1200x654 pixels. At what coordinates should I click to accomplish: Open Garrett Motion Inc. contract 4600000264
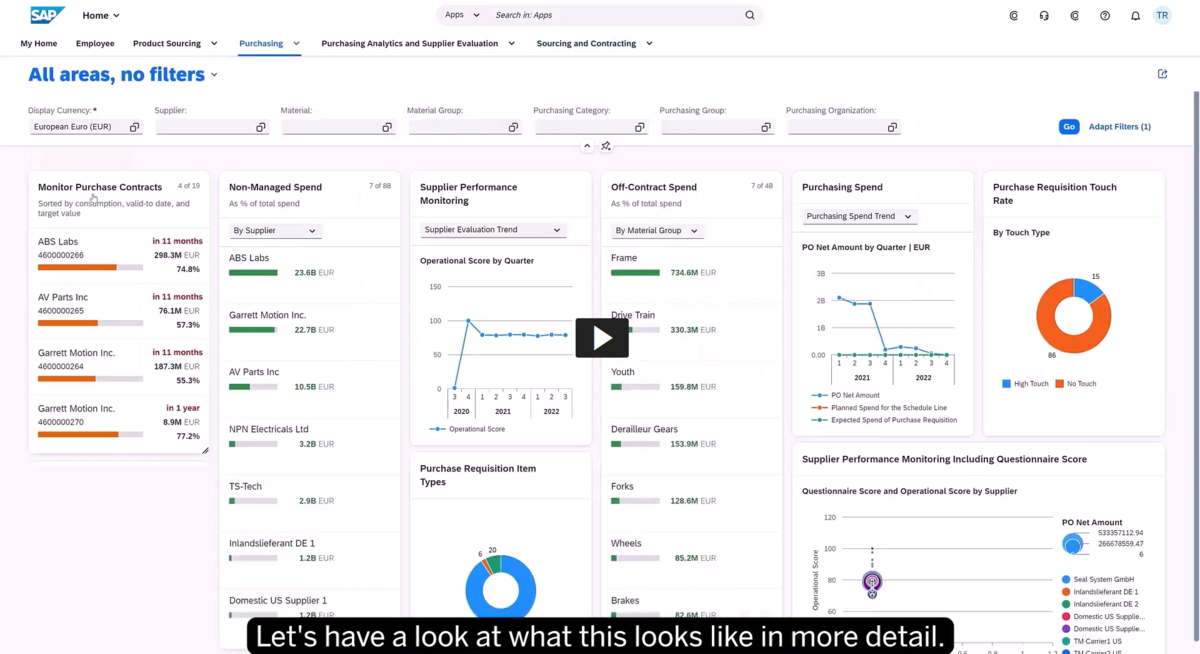point(119,366)
